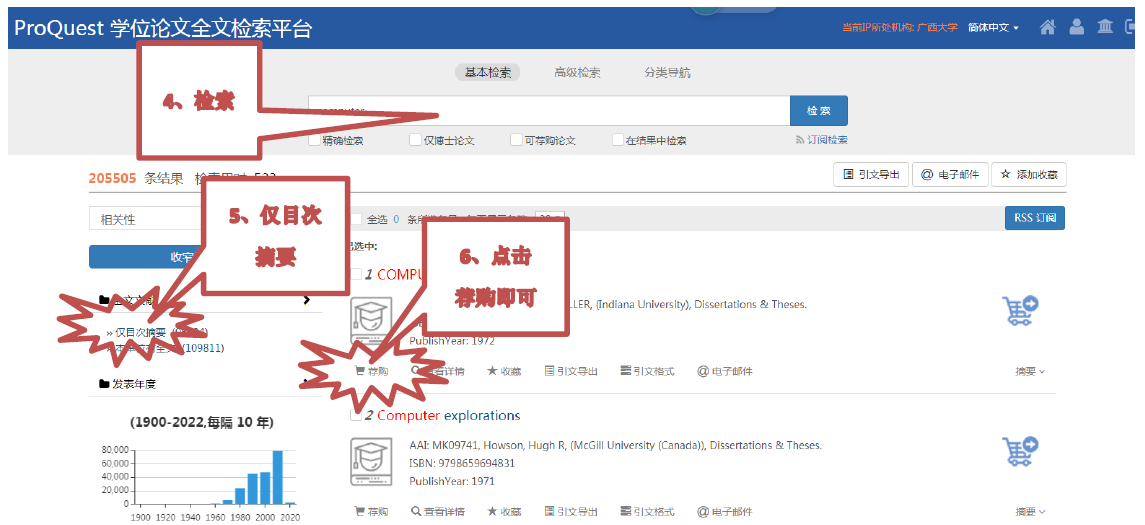Viewport: 1145px width, 525px height.
Task: Select checkbox of result 1
Action: tap(356, 274)
